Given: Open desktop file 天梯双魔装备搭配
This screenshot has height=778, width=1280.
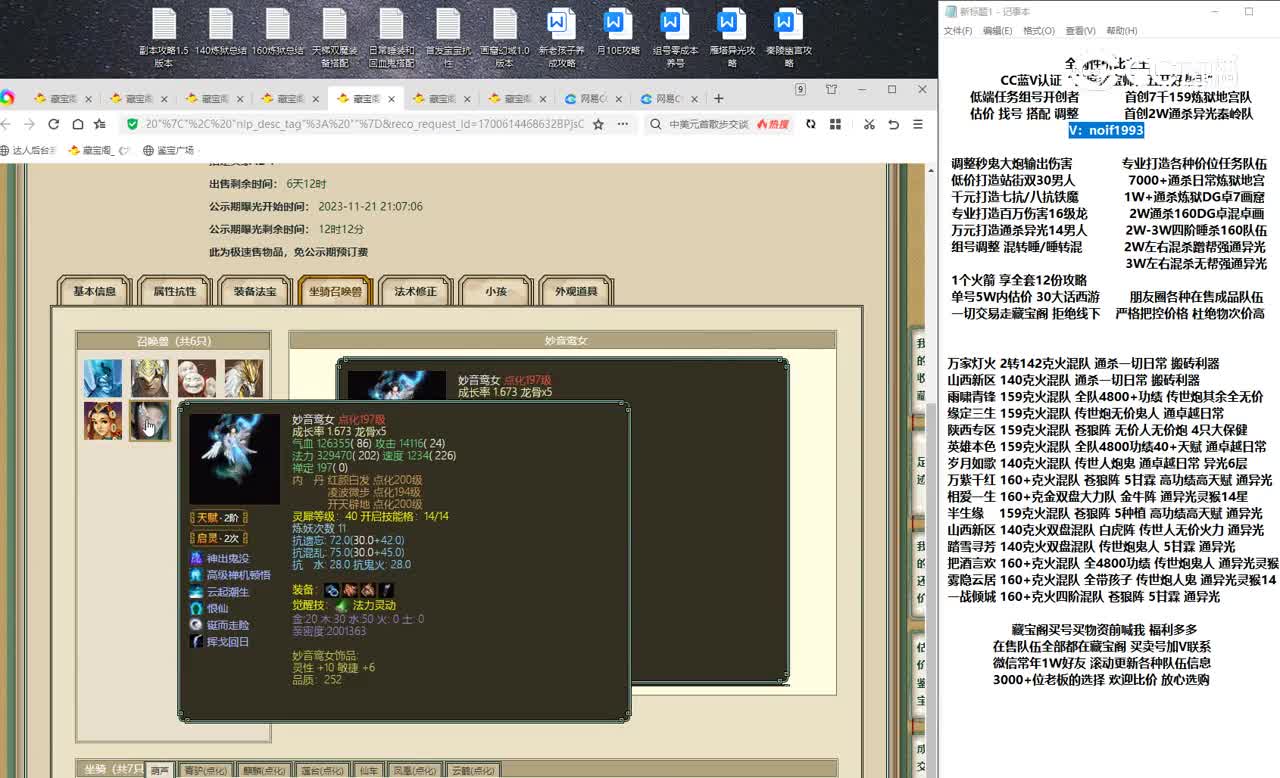Looking at the screenshot, I should click(x=334, y=39).
